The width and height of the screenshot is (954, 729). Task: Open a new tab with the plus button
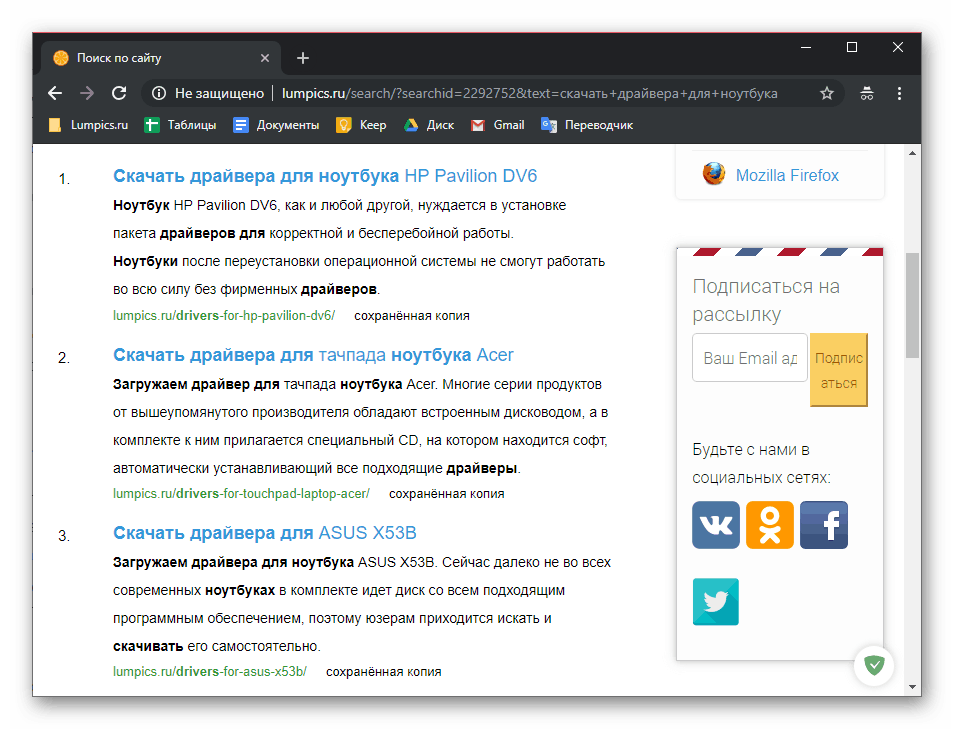coord(302,58)
